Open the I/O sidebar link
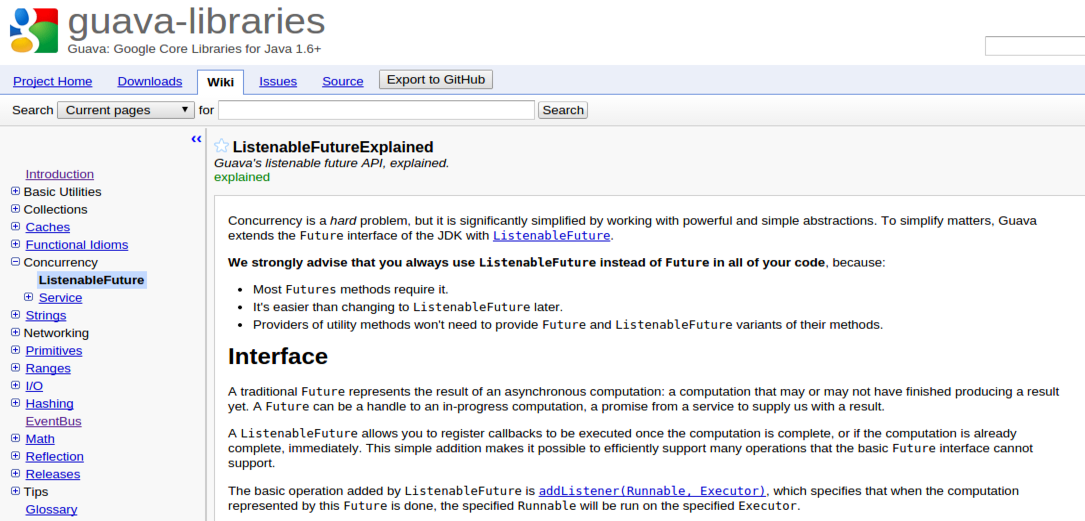Image resolution: width=1085 pixels, height=521 pixels. (34, 386)
